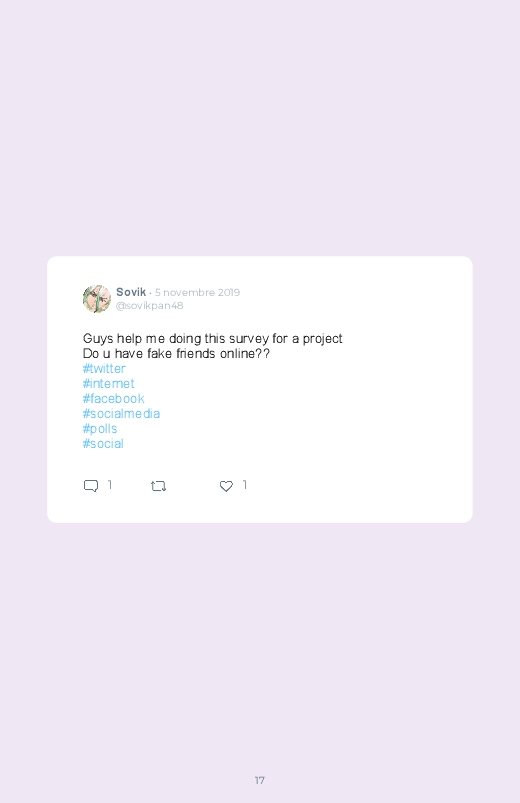Follow the #polls hashtag
This screenshot has height=803, width=520.
coord(100,429)
